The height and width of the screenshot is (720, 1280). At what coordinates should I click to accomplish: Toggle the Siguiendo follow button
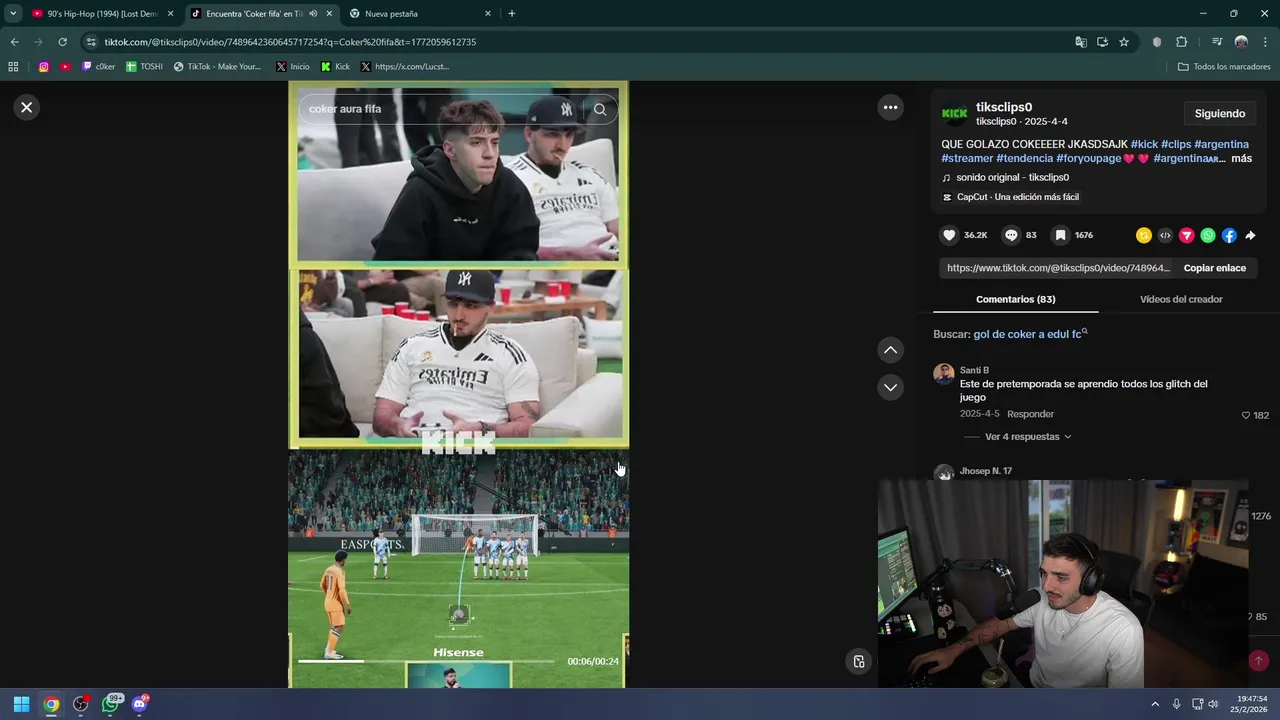click(1219, 113)
